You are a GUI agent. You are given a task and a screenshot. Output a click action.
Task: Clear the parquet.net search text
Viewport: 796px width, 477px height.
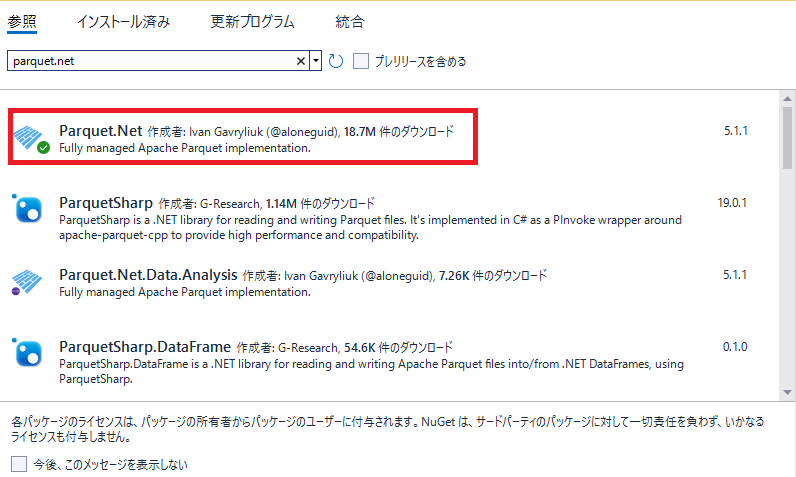click(x=301, y=61)
